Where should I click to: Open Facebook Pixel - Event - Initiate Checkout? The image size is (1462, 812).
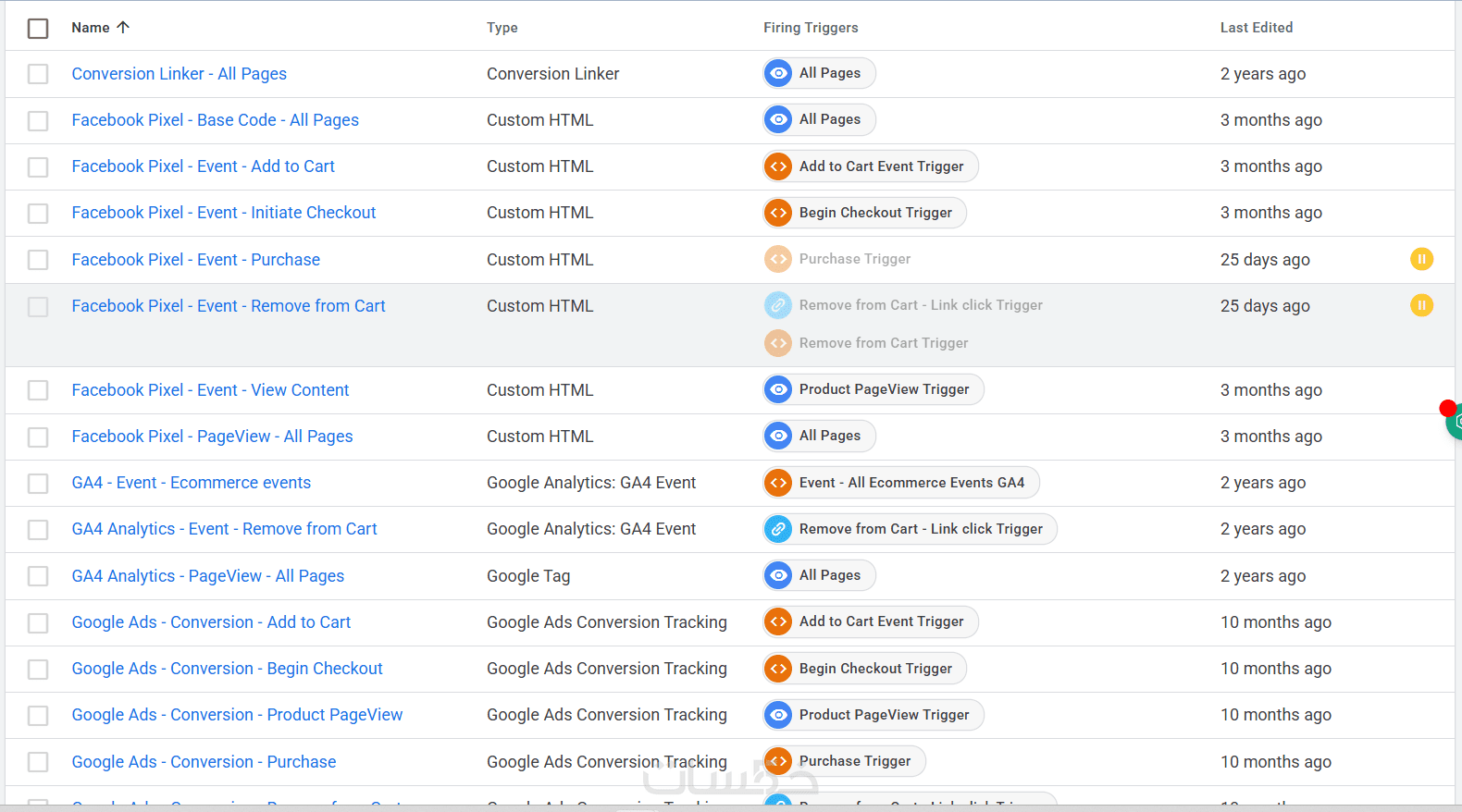pyautogui.click(x=224, y=213)
